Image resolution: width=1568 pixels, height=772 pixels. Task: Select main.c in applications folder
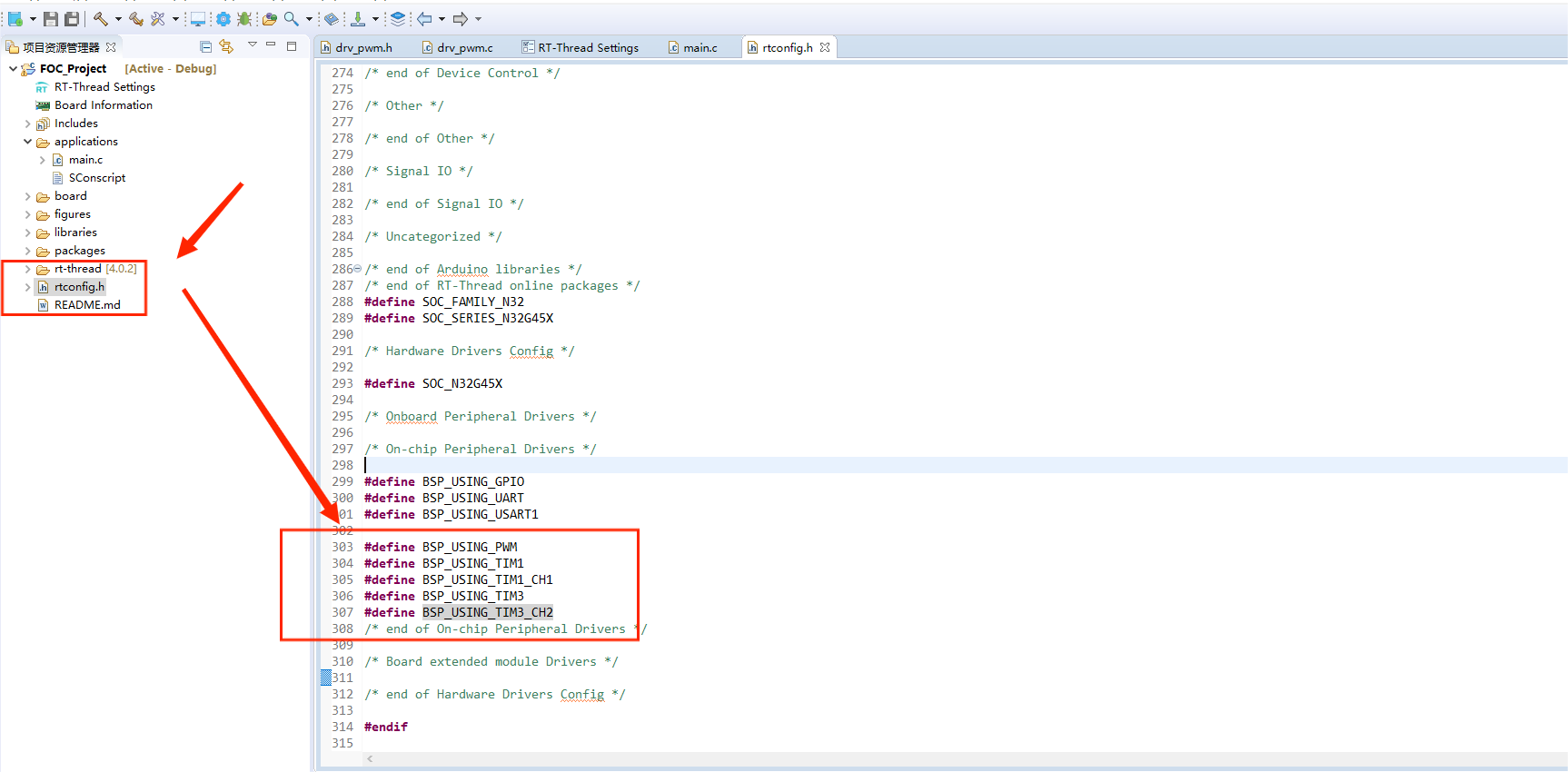point(85,160)
